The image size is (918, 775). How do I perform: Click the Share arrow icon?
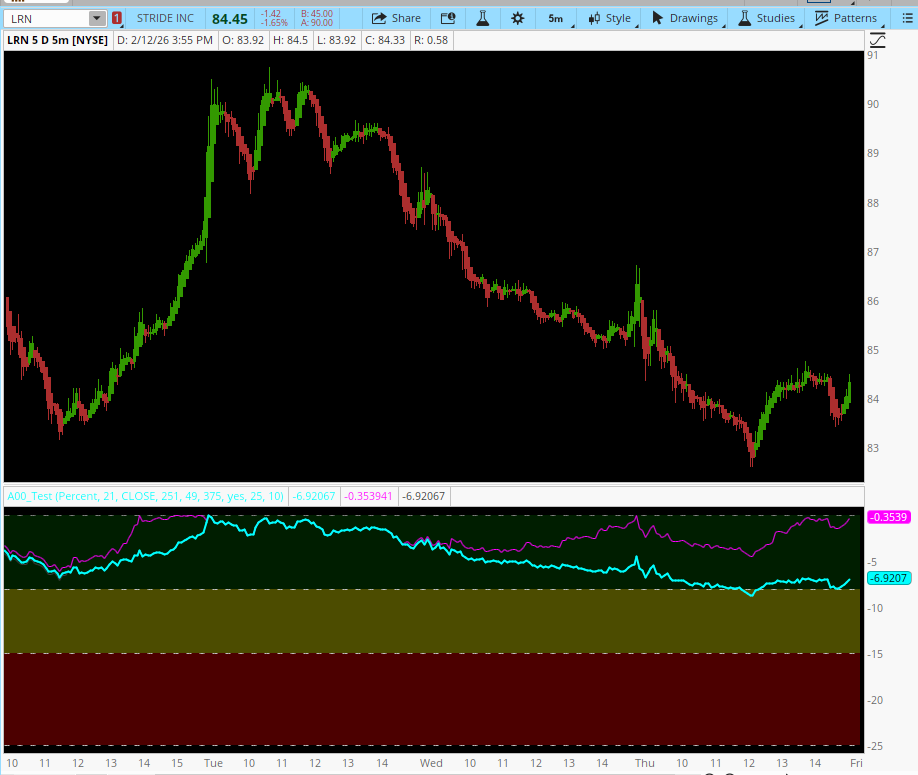379,18
